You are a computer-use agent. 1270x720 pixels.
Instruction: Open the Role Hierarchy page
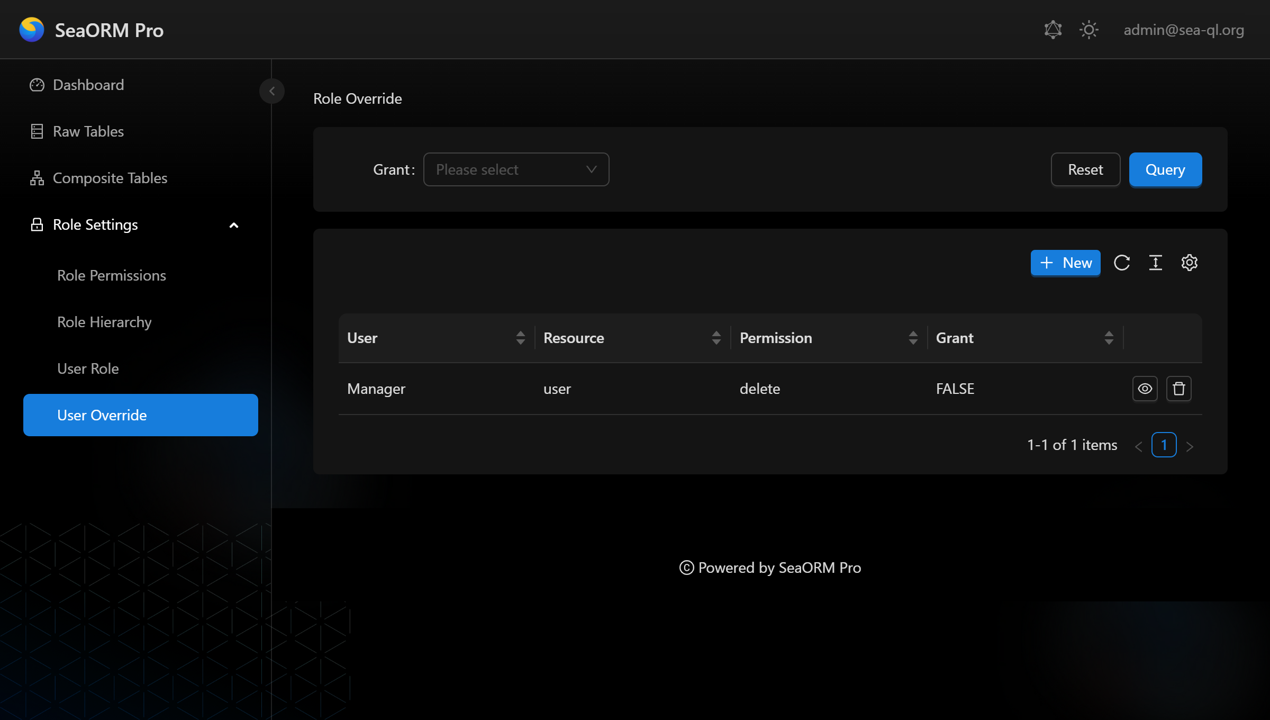[104, 322]
